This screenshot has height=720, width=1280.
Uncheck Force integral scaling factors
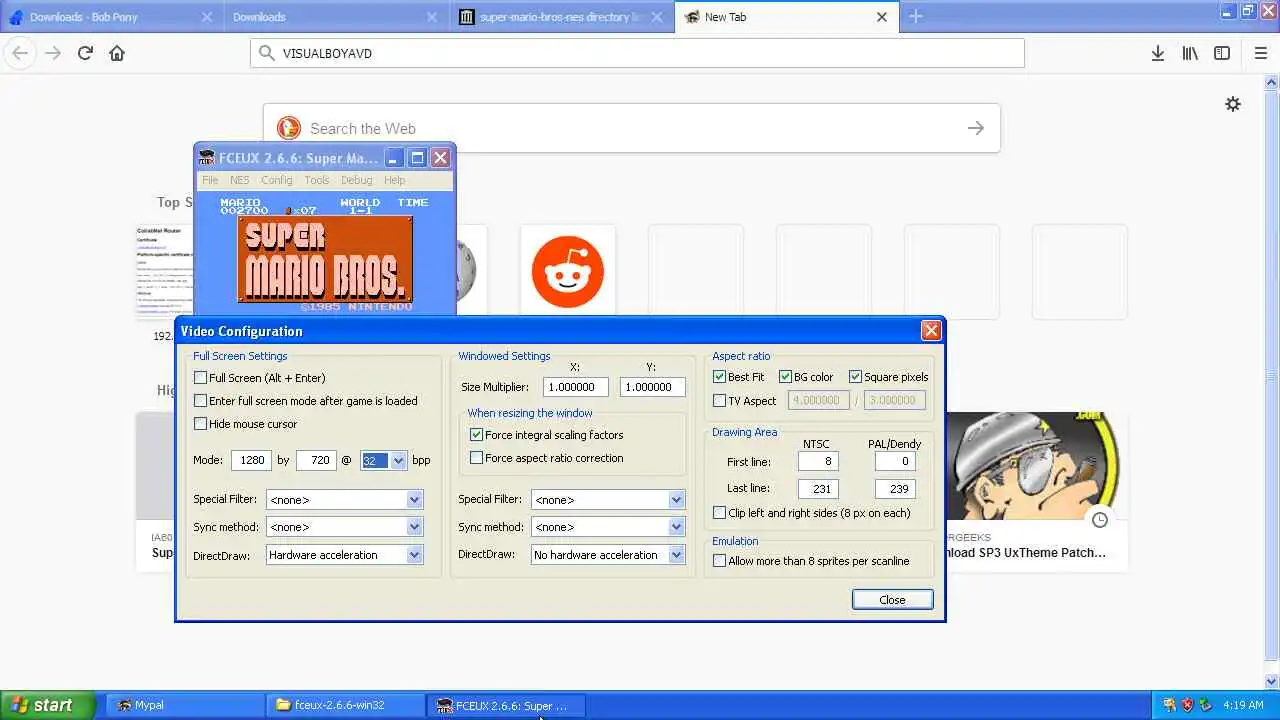point(477,435)
